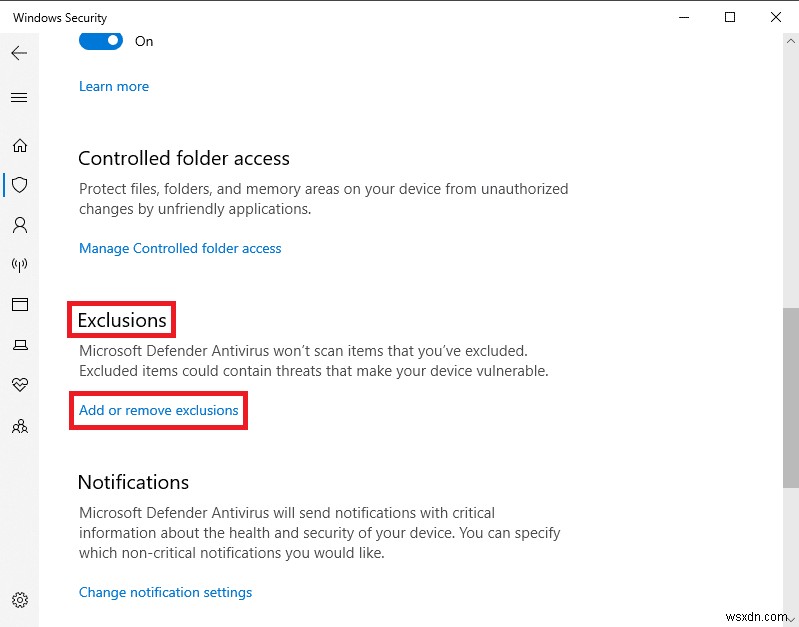799x627 pixels.
Task: Go to Home in sidebar
Action: (19, 145)
